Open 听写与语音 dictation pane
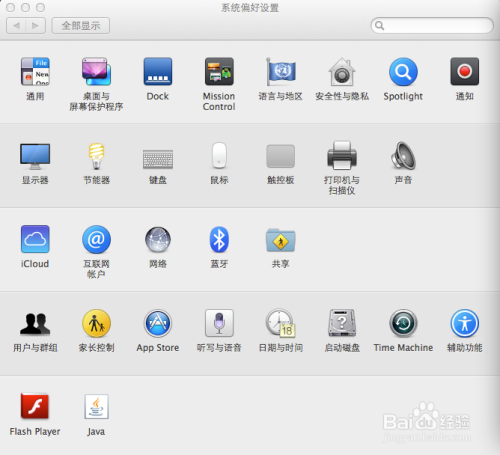500x455 pixels. coord(219,323)
